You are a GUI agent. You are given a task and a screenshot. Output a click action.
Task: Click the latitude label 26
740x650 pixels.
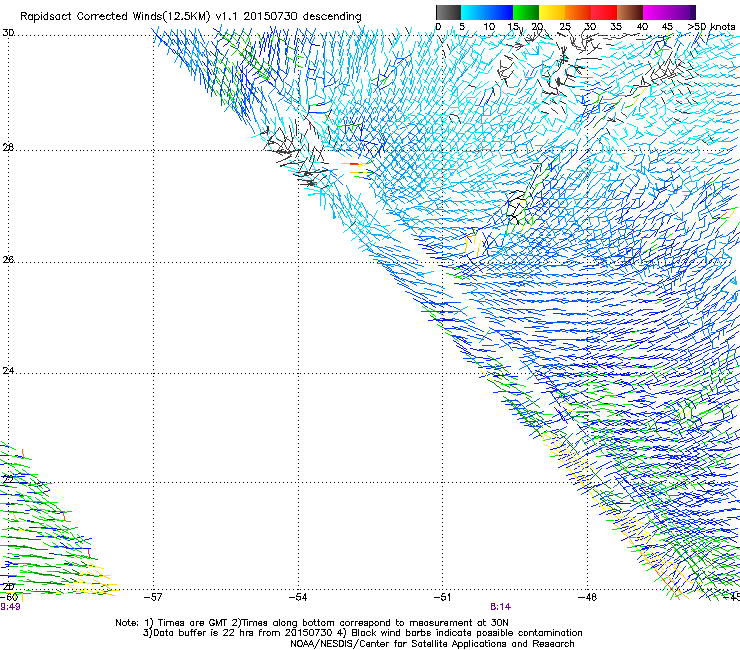coord(8,259)
